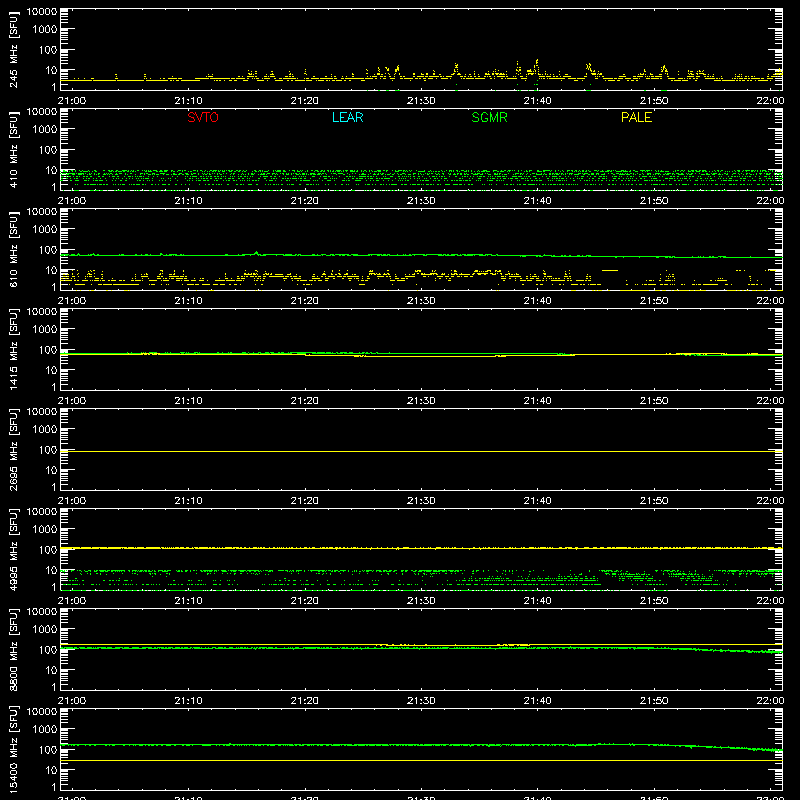Click the 10 tick on 1415 MHz axis

click(51, 370)
